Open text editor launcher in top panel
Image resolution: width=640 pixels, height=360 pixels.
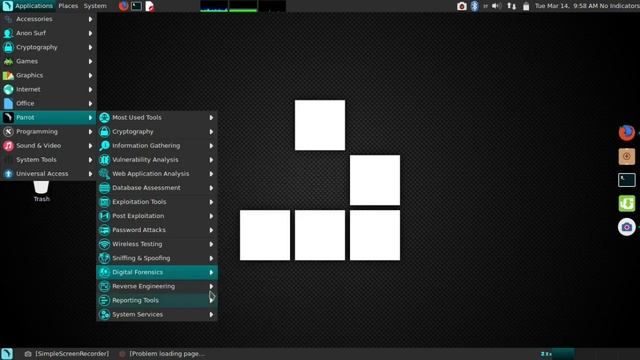point(149,6)
